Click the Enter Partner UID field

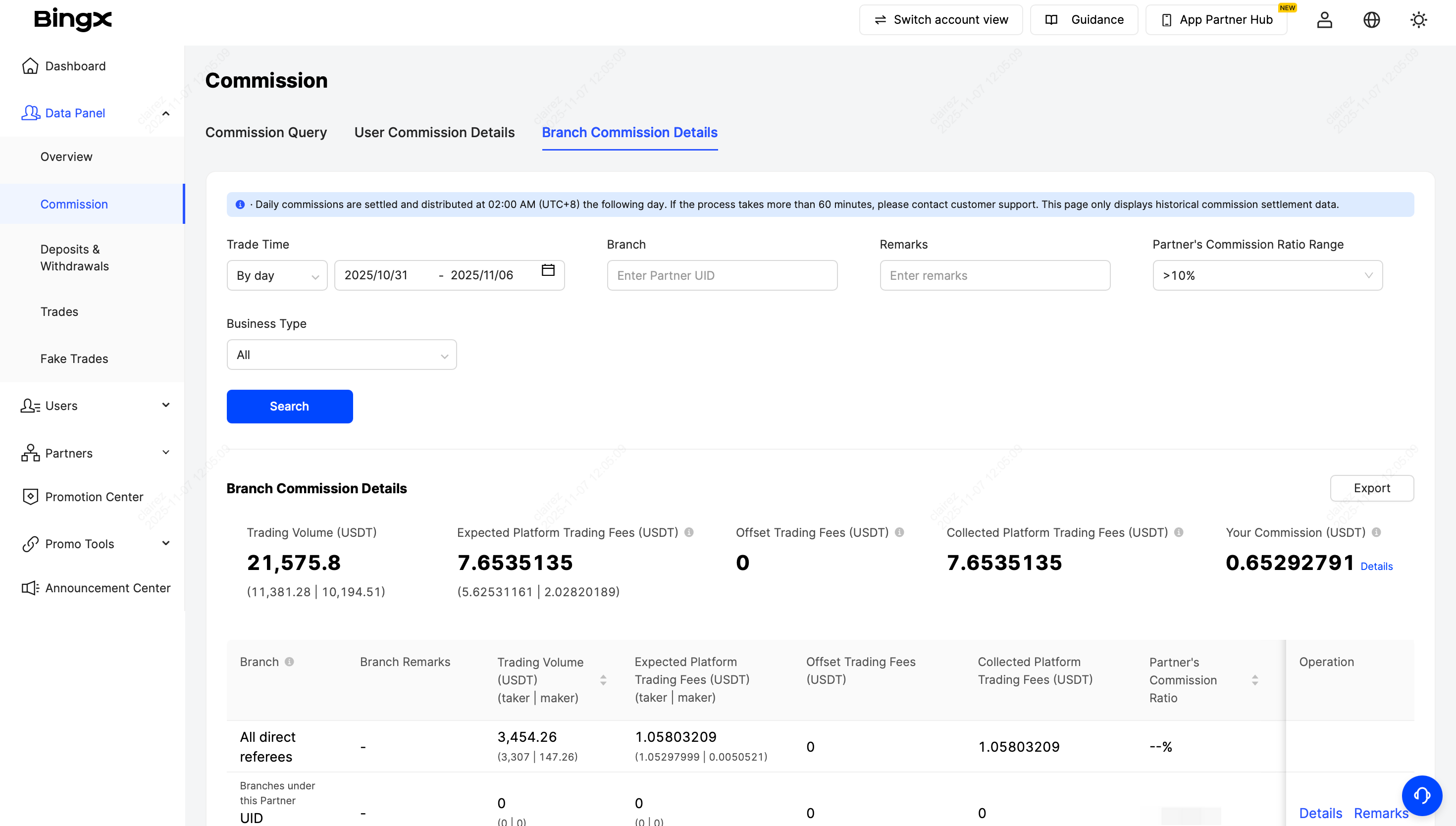coord(722,276)
